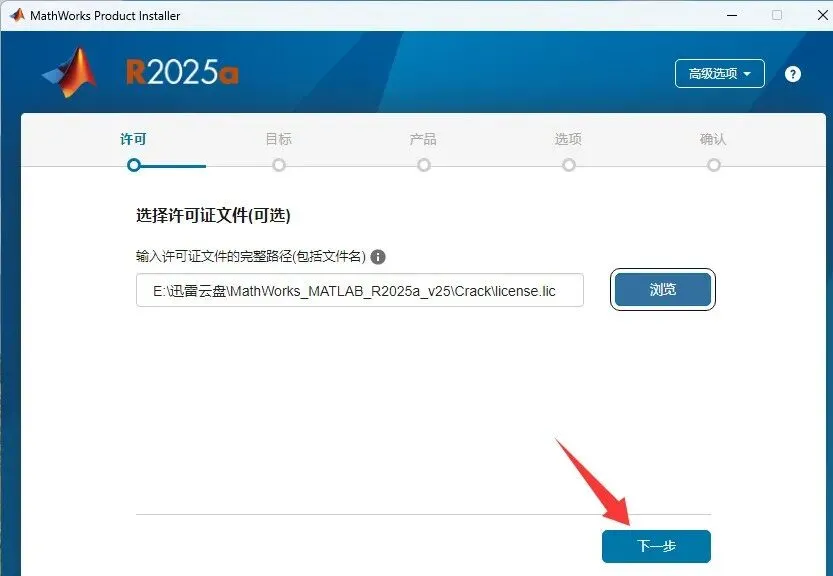This screenshot has width=833, height=576.
Task: Click the R2025a version logo text
Action: tap(182, 73)
